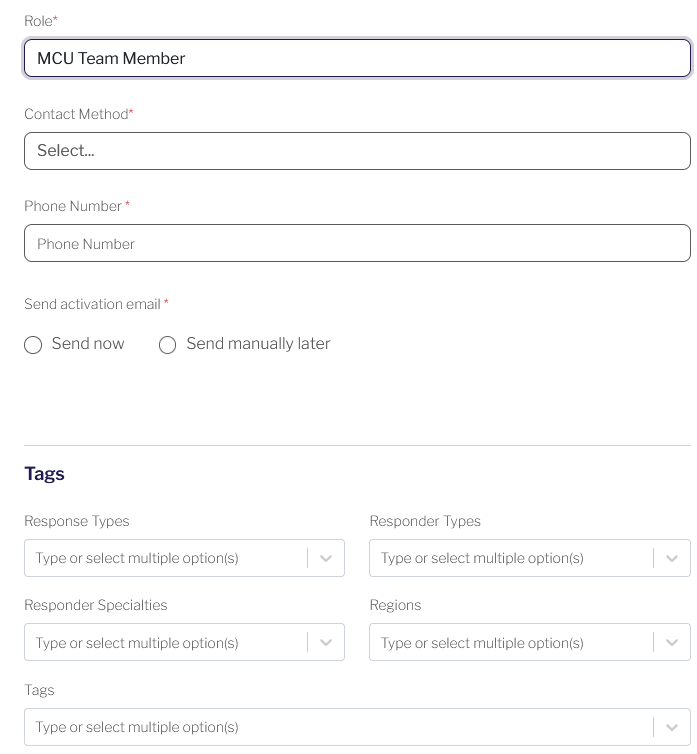Viewport: 697px width, 754px height.
Task: Open the Responder Specialties chevron arrow
Action: (326, 642)
